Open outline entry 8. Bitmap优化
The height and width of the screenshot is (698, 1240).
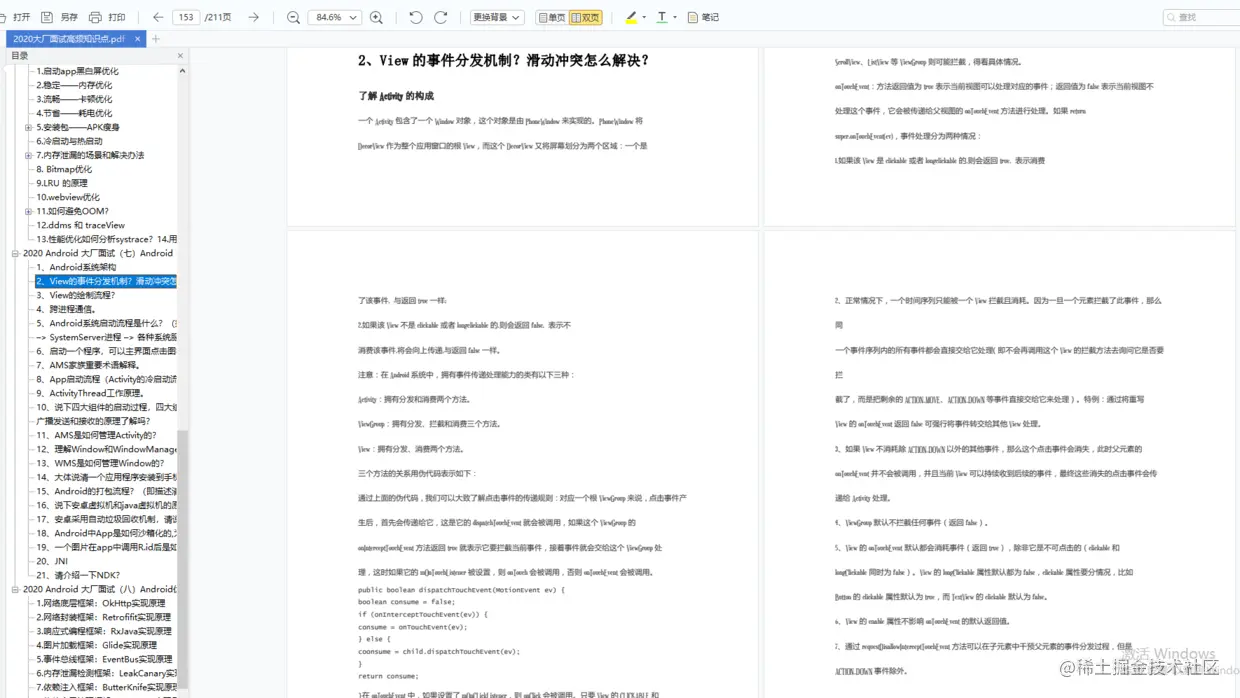tap(64, 169)
